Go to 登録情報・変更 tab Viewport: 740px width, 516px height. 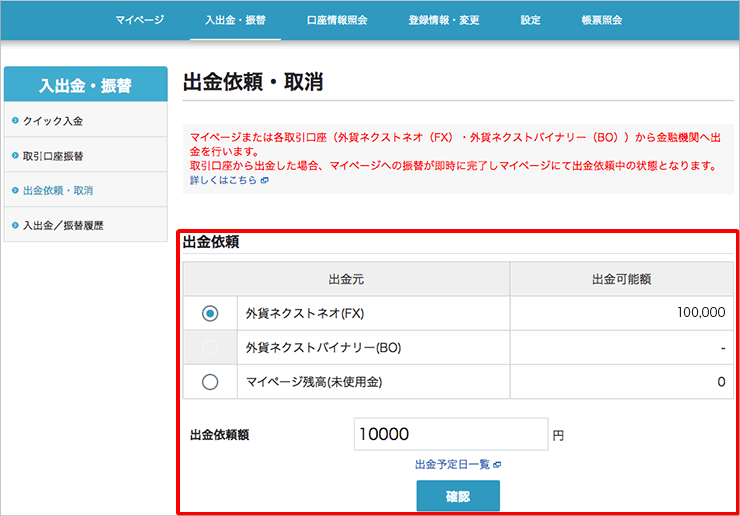pyautogui.click(x=444, y=20)
